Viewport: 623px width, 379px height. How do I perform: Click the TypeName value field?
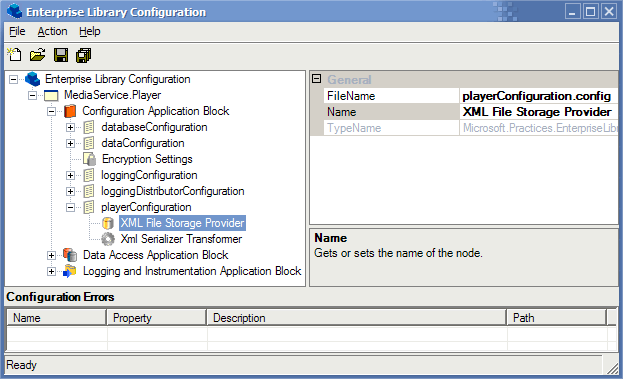coord(538,128)
